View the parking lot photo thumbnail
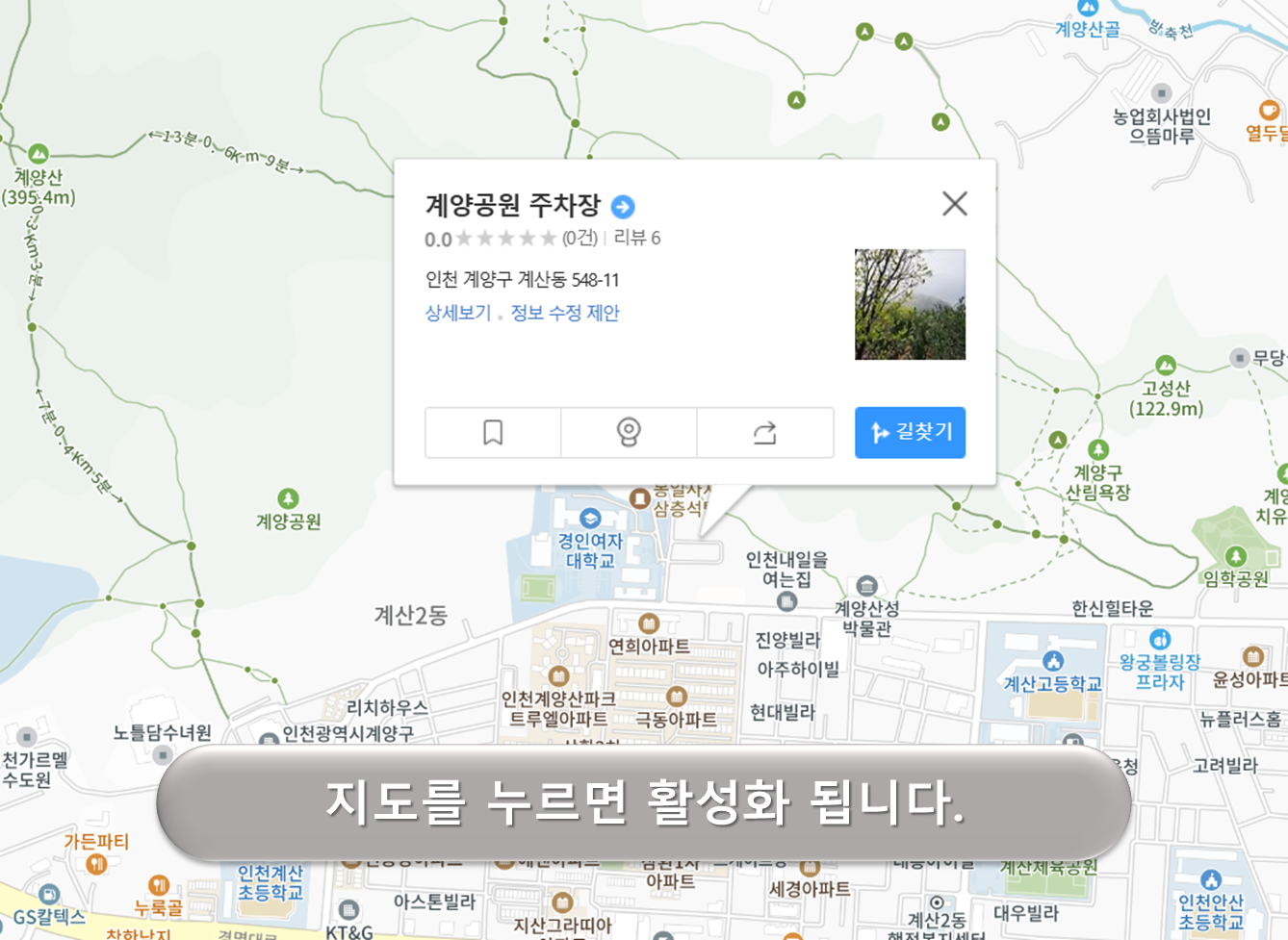The image size is (1288, 940). tap(909, 306)
